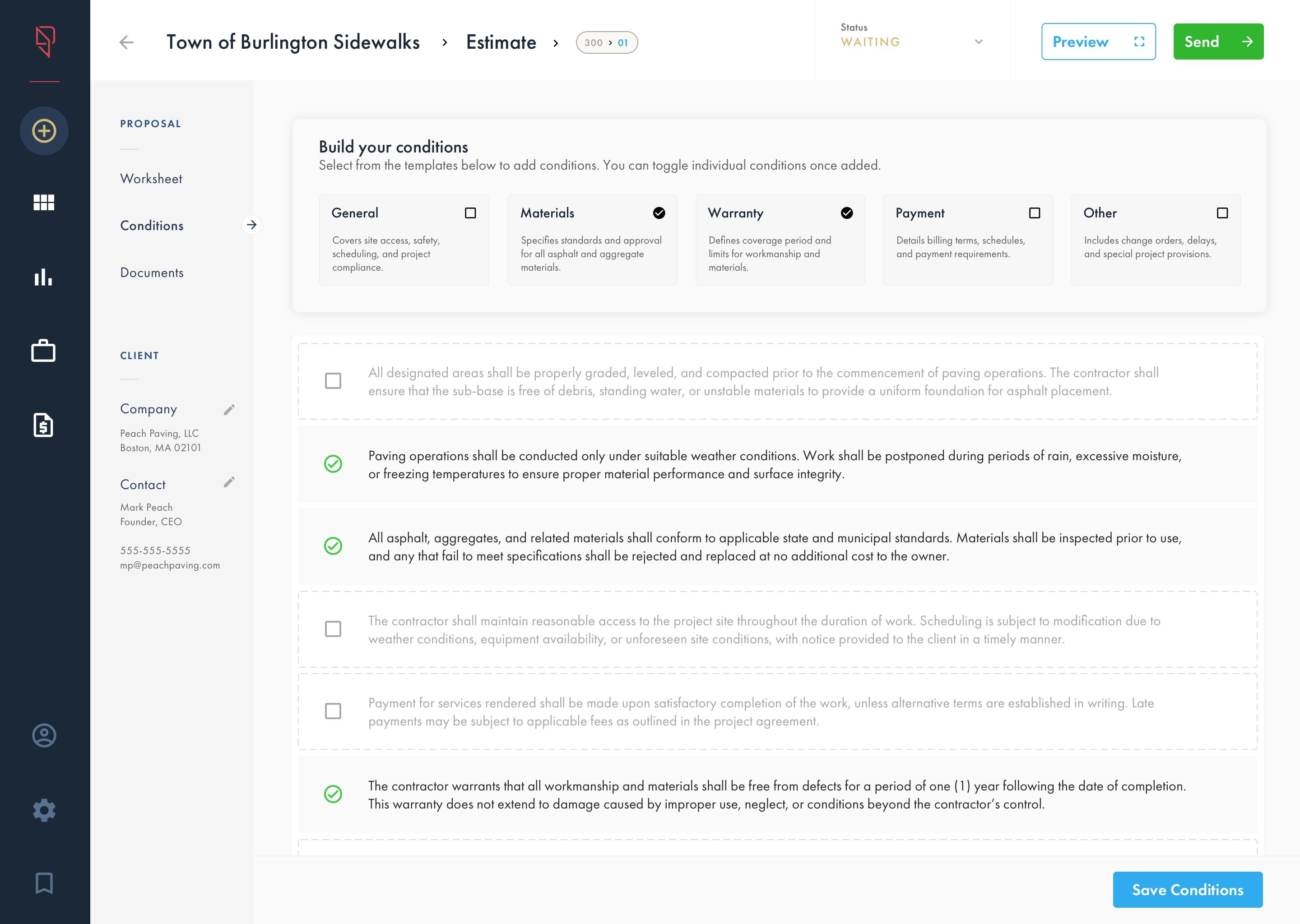Disable the weather conditions paving clause
Viewport: 1300px width, 924px height.
[x=333, y=464]
